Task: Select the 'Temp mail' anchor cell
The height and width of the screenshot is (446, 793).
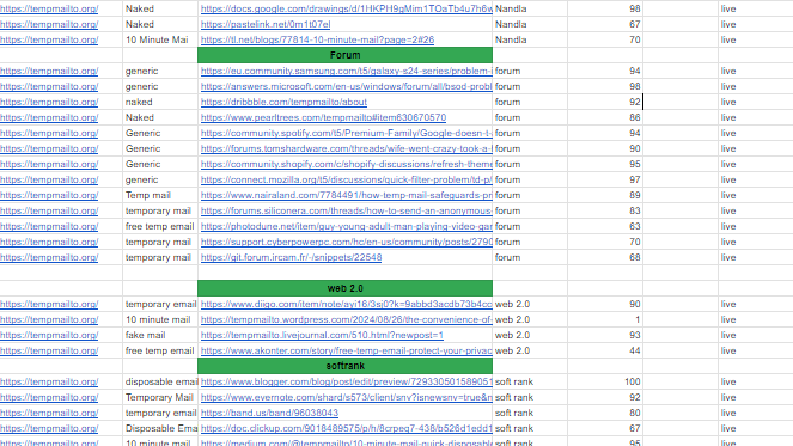Action: pyautogui.click(x=160, y=195)
